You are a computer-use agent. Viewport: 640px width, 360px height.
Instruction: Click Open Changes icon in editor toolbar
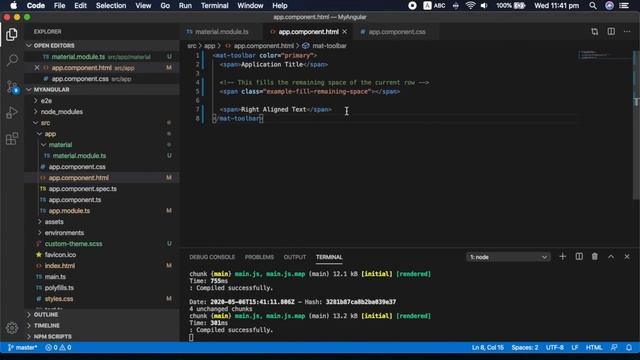tap(594, 31)
